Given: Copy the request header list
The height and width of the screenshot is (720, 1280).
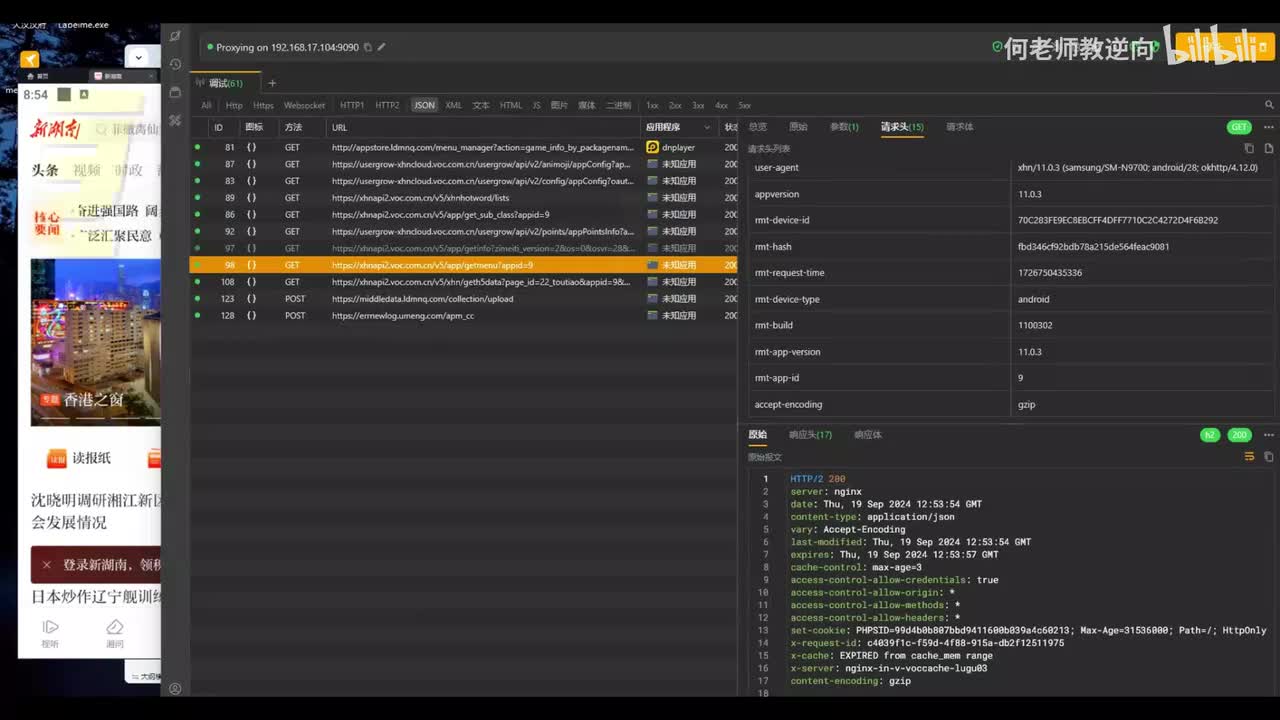Looking at the screenshot, I should coord(1249,148).
